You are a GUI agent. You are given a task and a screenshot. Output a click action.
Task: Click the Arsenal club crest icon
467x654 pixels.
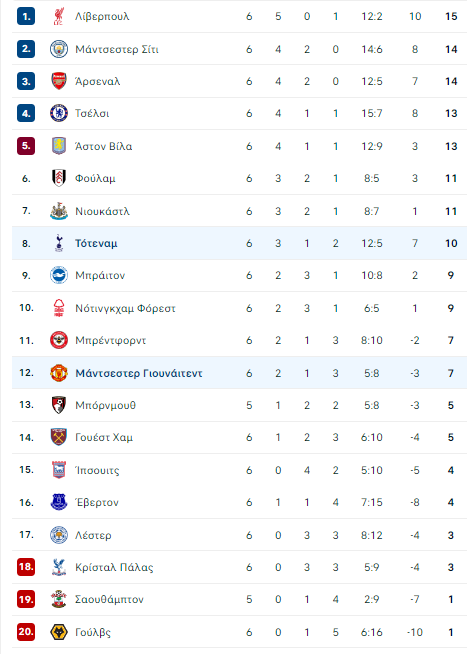[59, 81]
